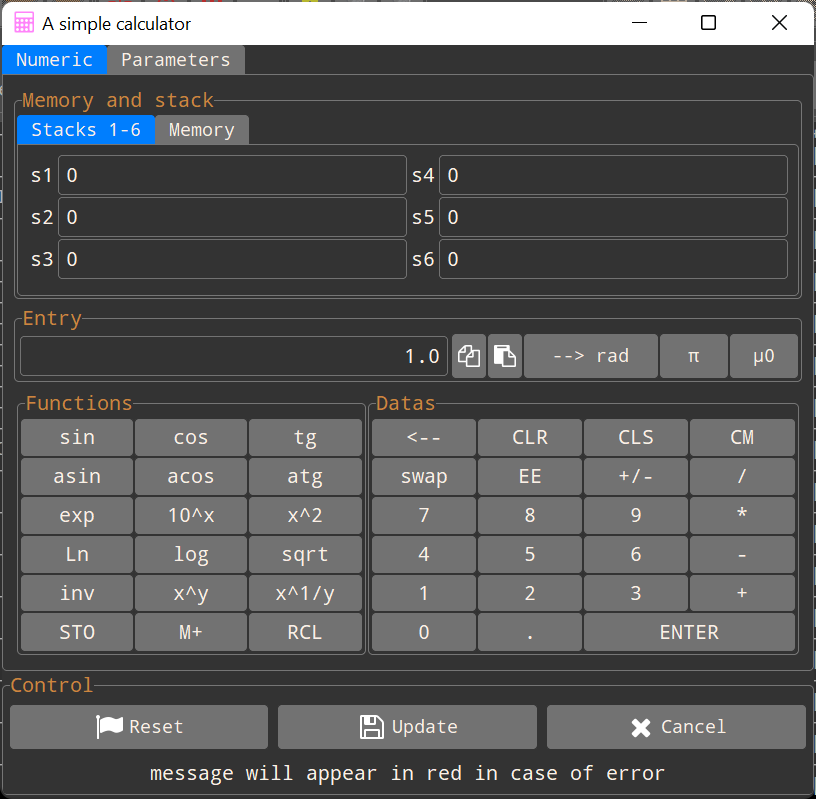816x799 pixels.
Task: Select the Stacks 1-6 tab
Action: (x=86, y=130)
